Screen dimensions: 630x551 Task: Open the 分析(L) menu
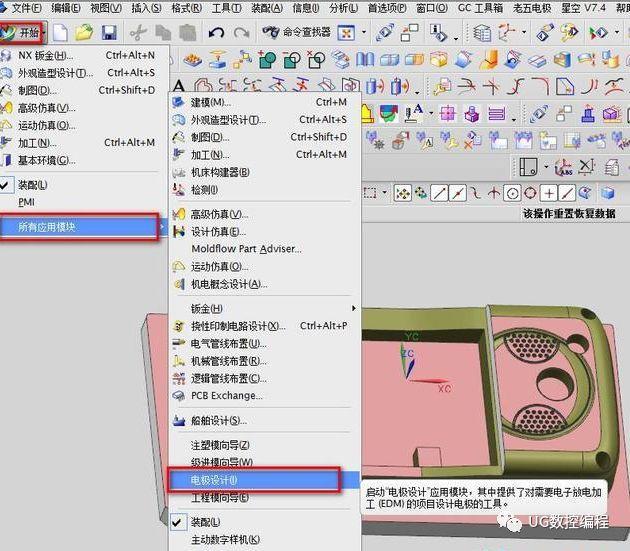click(x=344, y=8)
